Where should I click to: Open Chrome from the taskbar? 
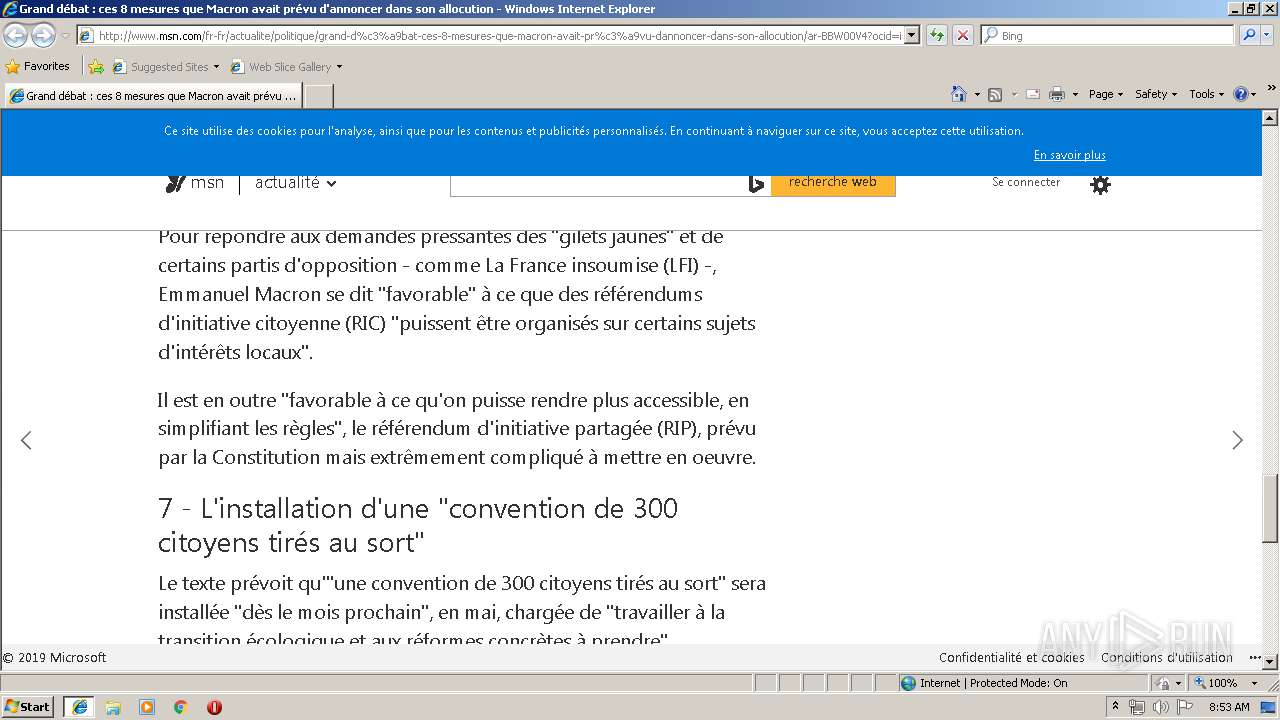[180, 707]
